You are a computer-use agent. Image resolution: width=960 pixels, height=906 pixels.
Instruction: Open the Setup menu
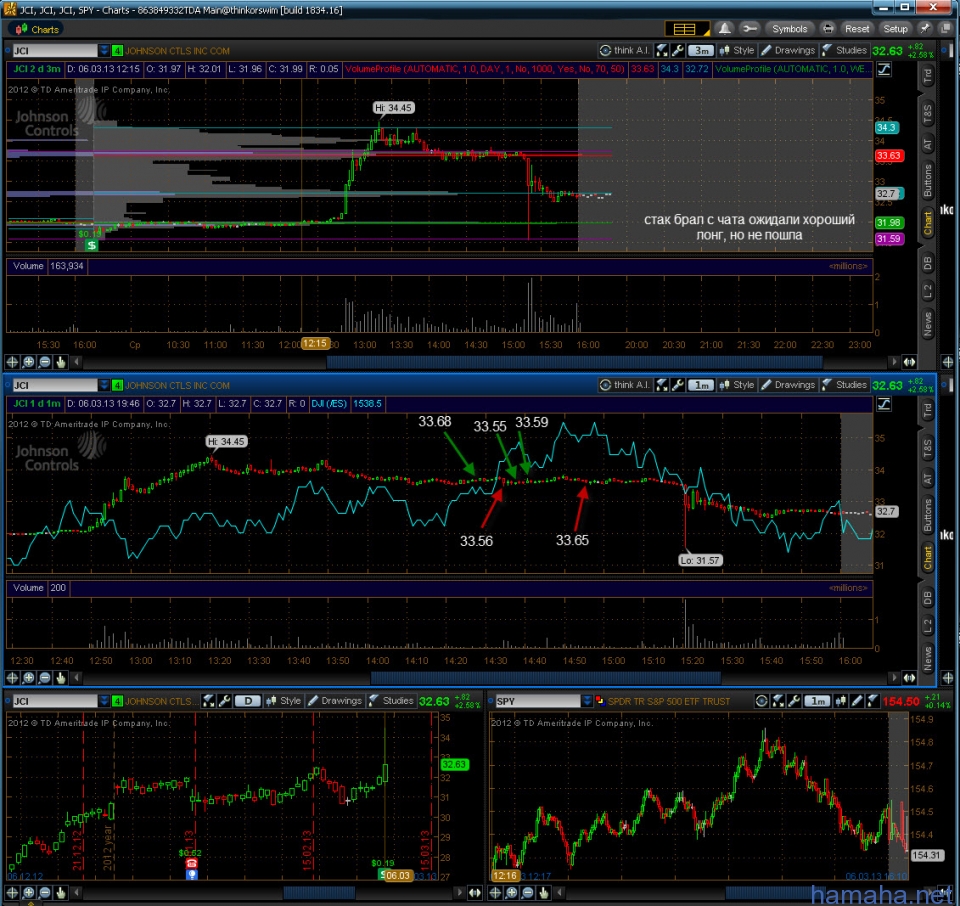[x=895, y=29]
